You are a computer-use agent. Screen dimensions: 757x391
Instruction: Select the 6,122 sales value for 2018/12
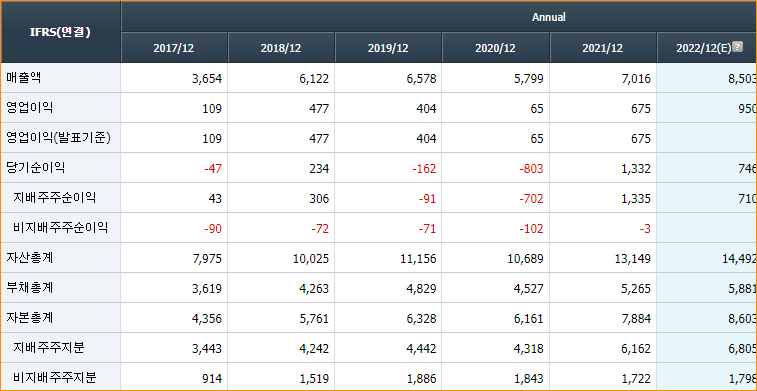point(314,79)
